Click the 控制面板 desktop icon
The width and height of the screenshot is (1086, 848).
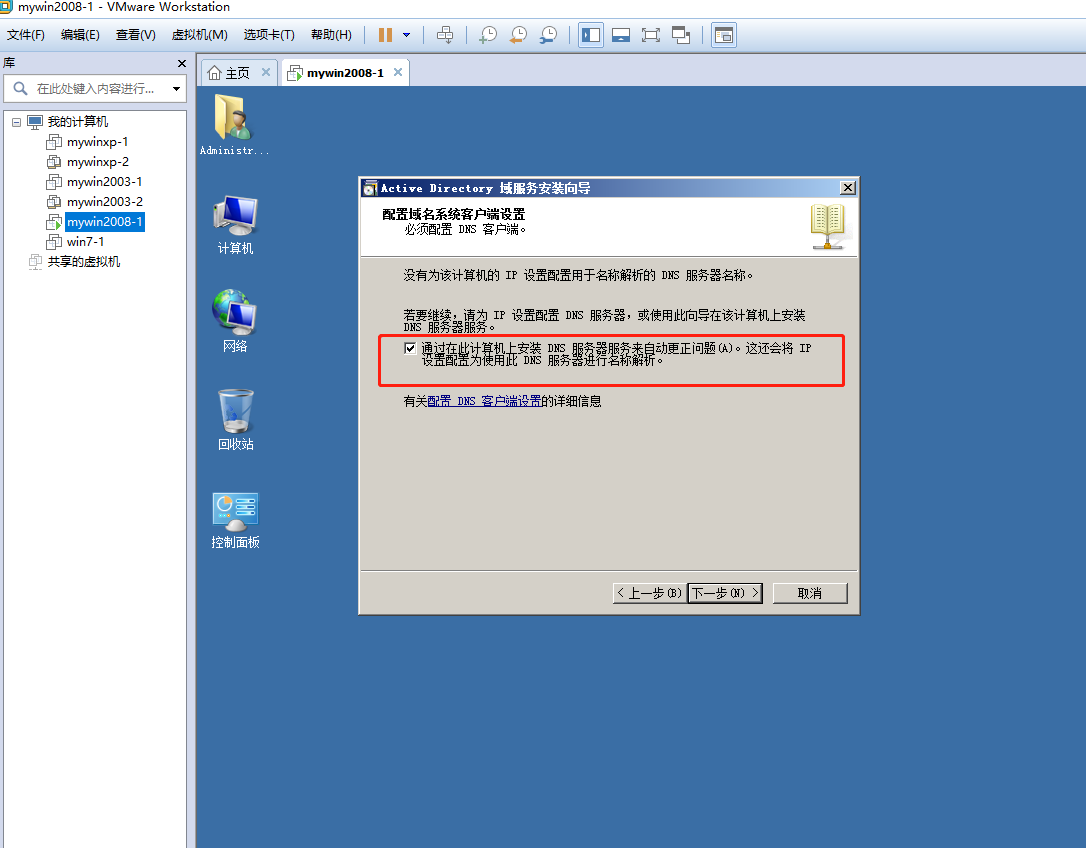click(x=235, y=520)
